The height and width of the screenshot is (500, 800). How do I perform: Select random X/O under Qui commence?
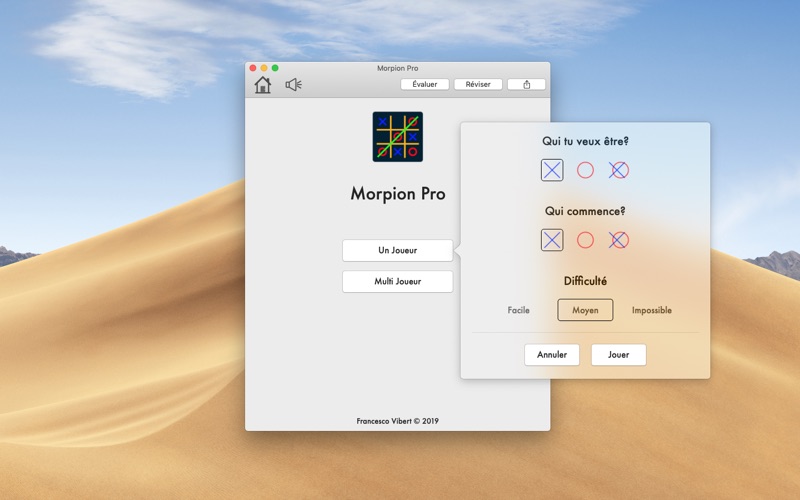(x=619, y=240)
